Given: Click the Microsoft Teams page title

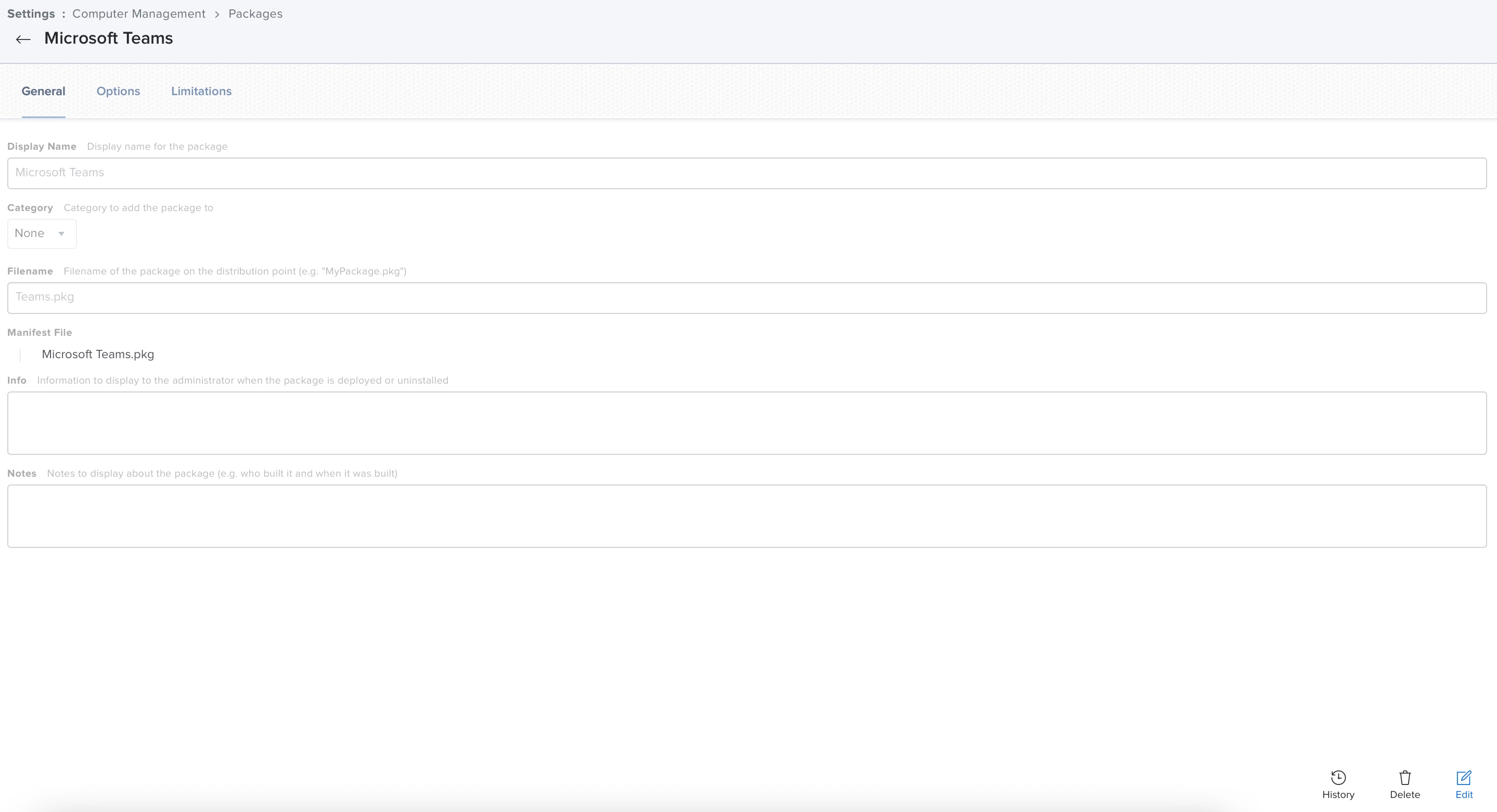Looking at the screenshot, I should 109,38.
